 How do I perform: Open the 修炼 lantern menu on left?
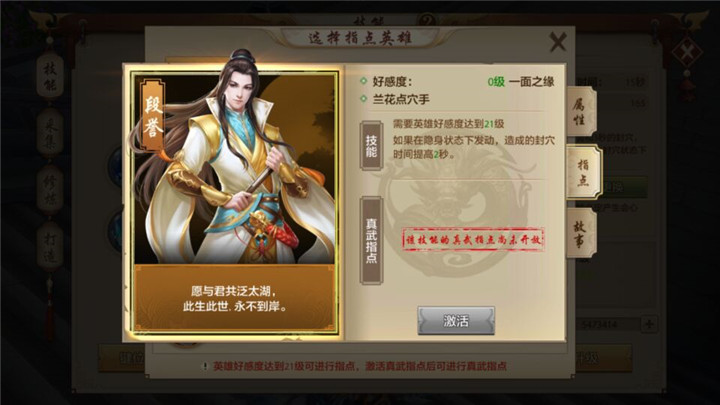tap(50, 190)
